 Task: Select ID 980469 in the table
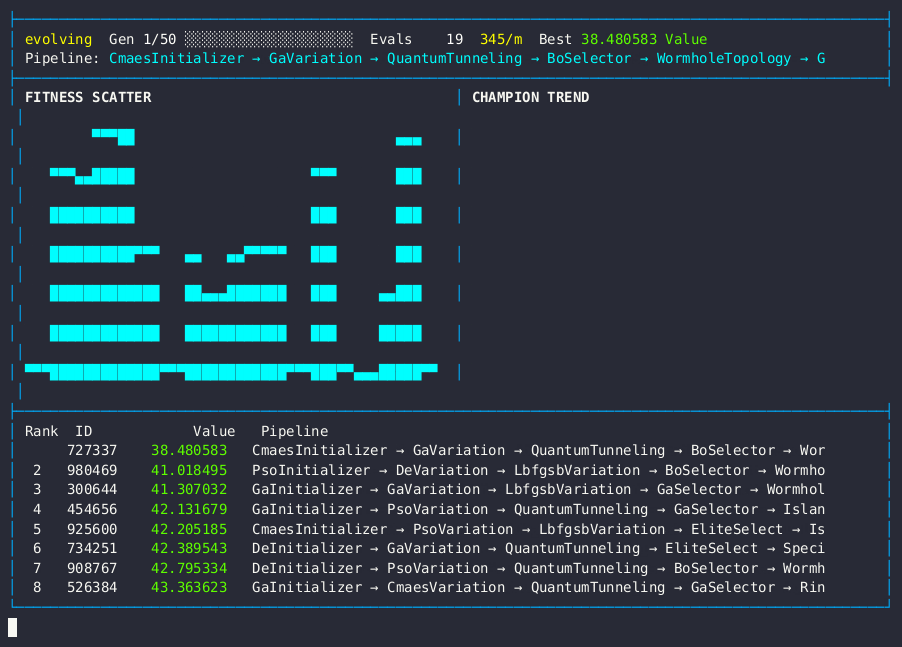coord(92,470)
